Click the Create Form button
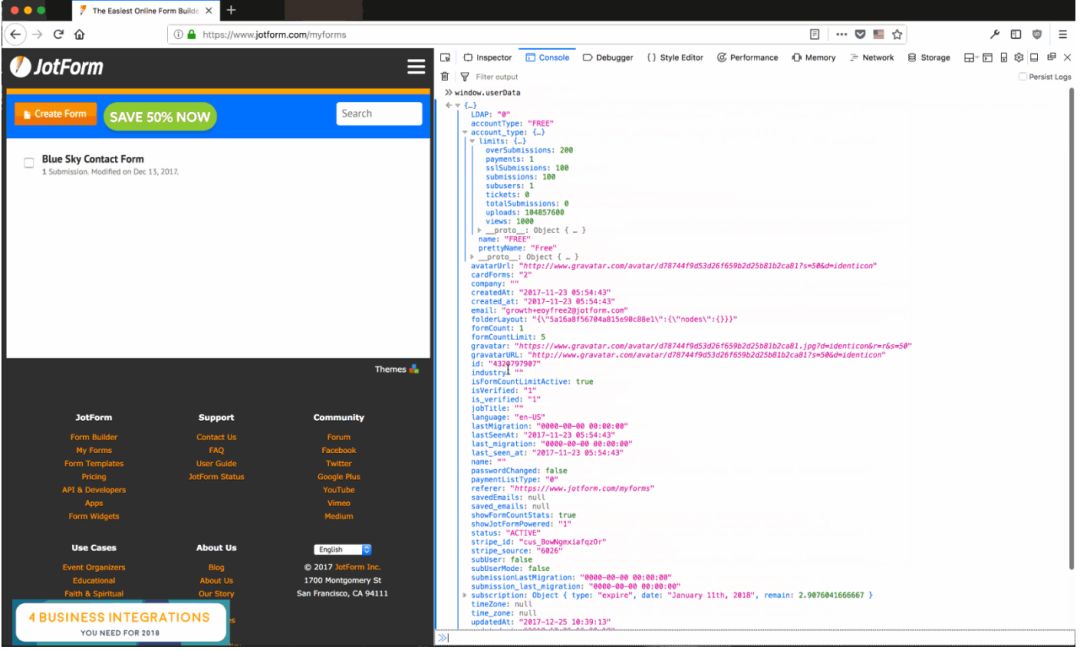The height and width of the screenshot is (650, 1080). tap(55, 114)
